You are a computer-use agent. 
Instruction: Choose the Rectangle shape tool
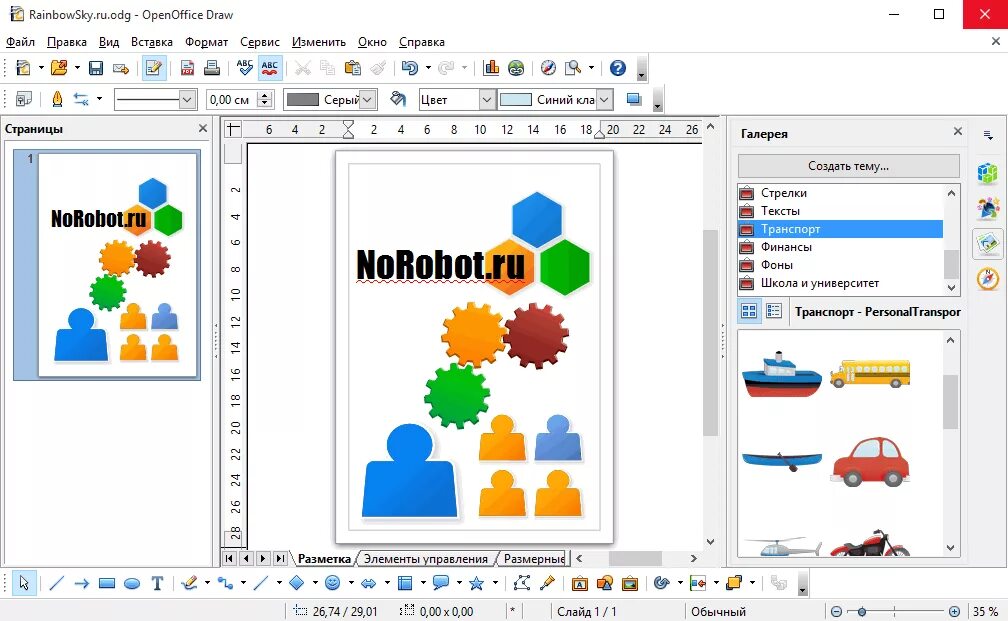click(107, 583)
